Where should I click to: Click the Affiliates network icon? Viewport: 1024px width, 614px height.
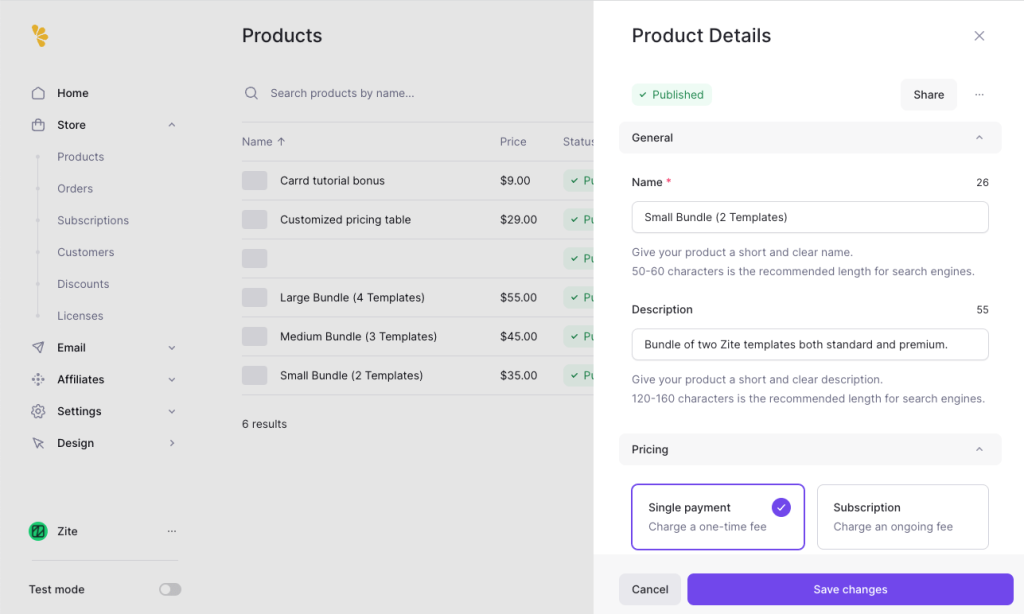38,380
